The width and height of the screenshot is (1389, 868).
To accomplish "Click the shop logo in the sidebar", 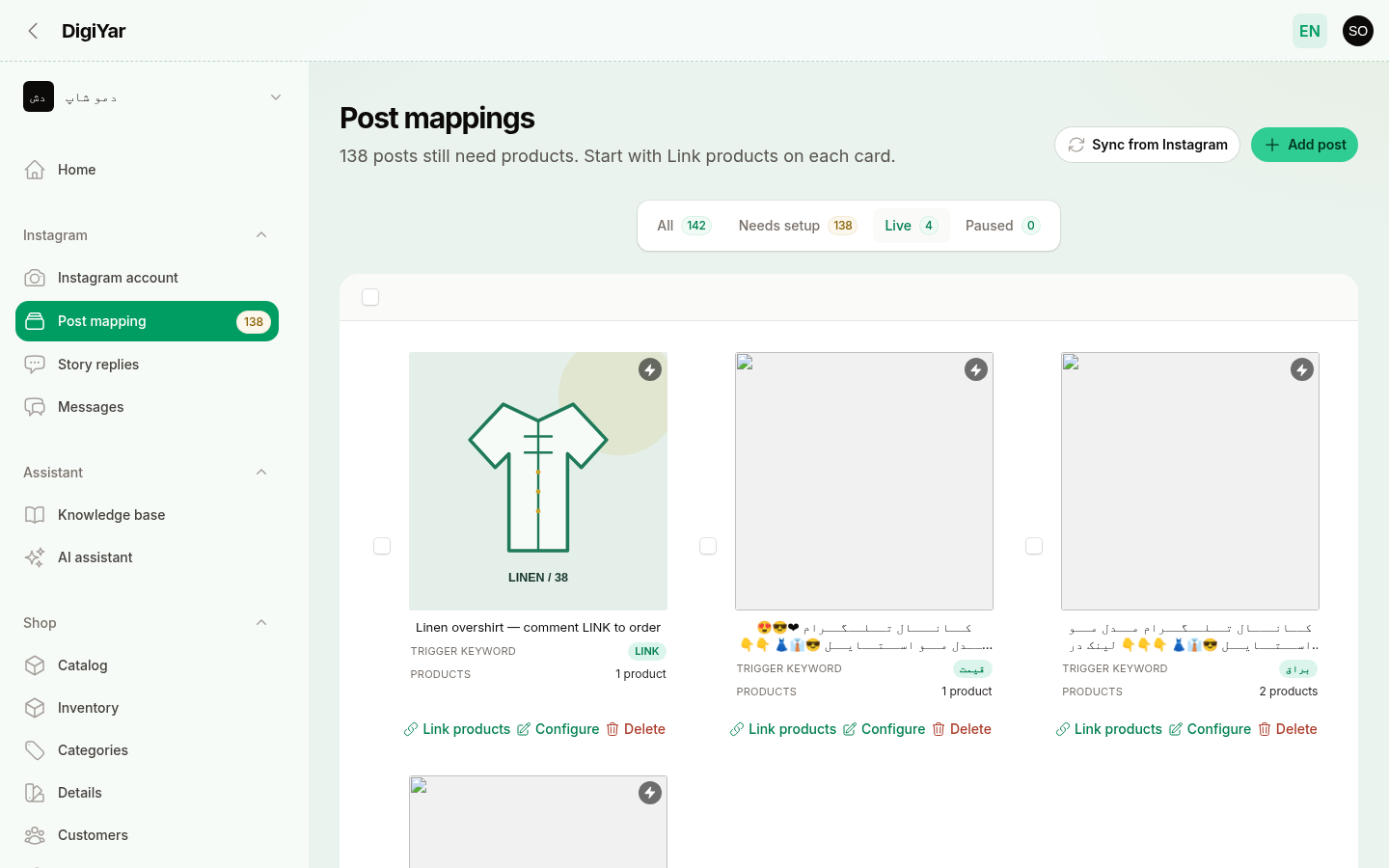I will (x=39, y=96).
